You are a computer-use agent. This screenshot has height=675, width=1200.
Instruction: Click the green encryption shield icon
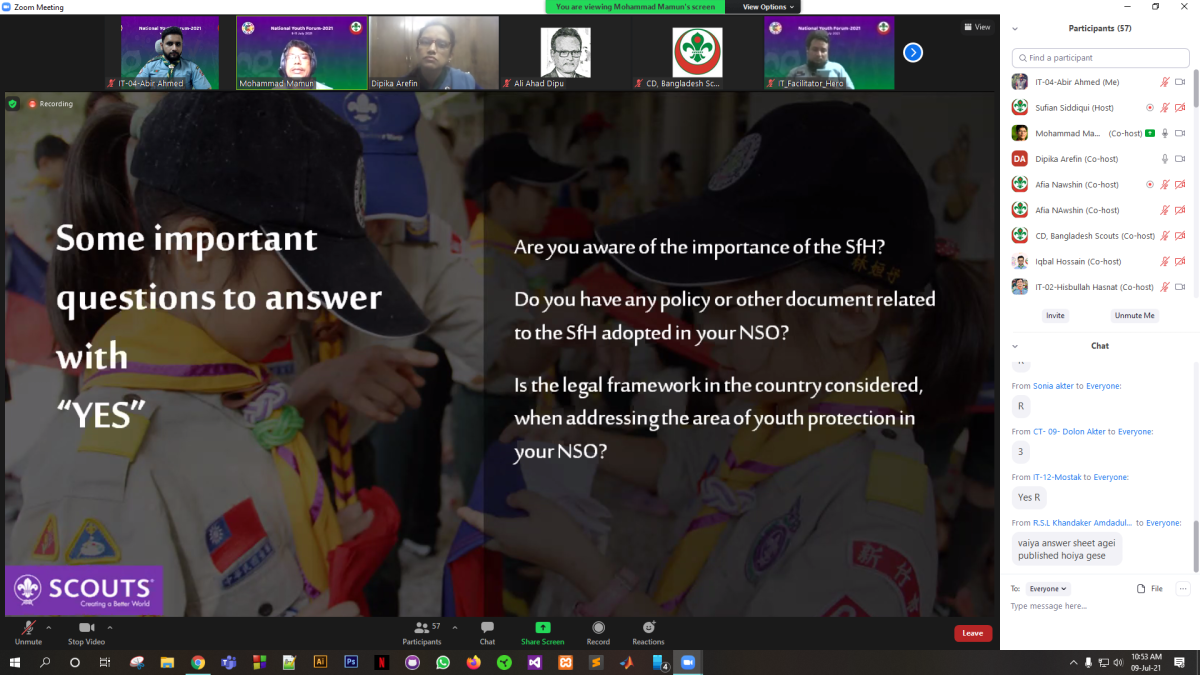coord(13,103)
